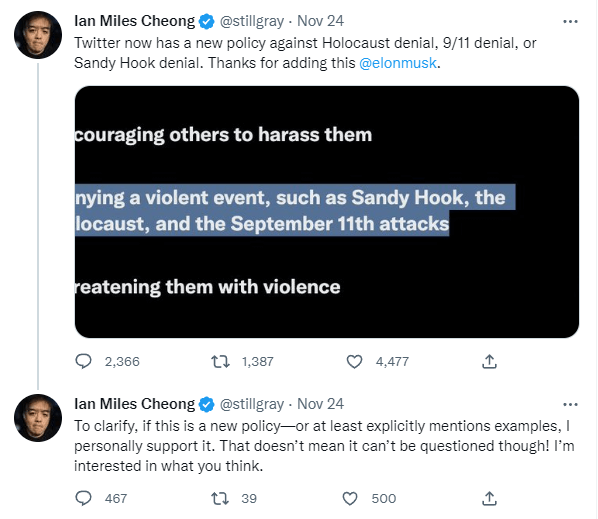
Task: Open profile avatar on the second tweet
Action: 38,418
